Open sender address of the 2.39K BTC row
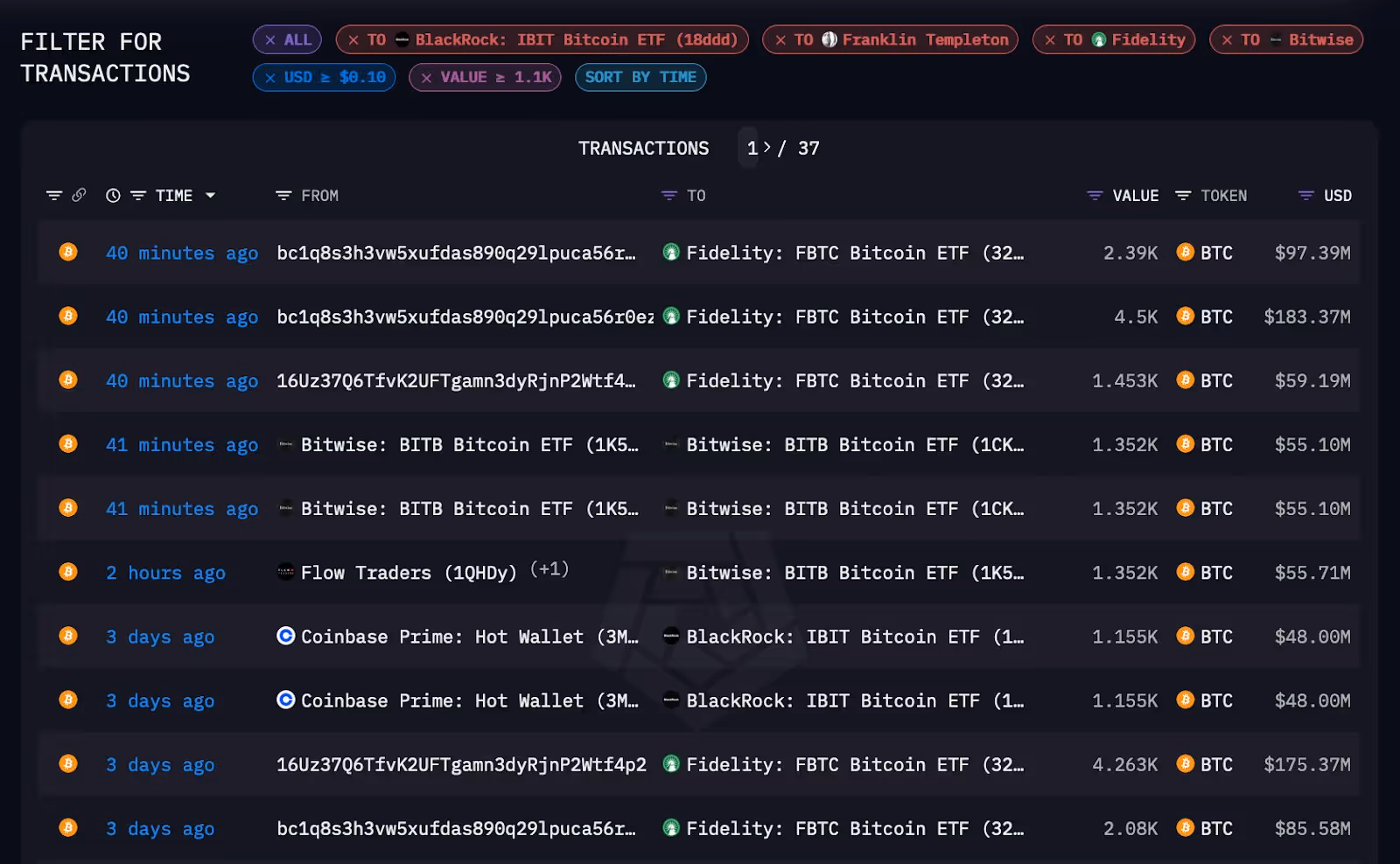1400x864 pixels. [456, 254]
